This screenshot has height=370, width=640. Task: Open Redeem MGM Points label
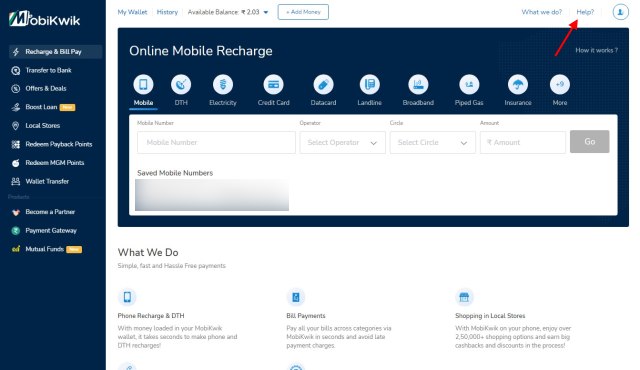[x=55, y=162]
